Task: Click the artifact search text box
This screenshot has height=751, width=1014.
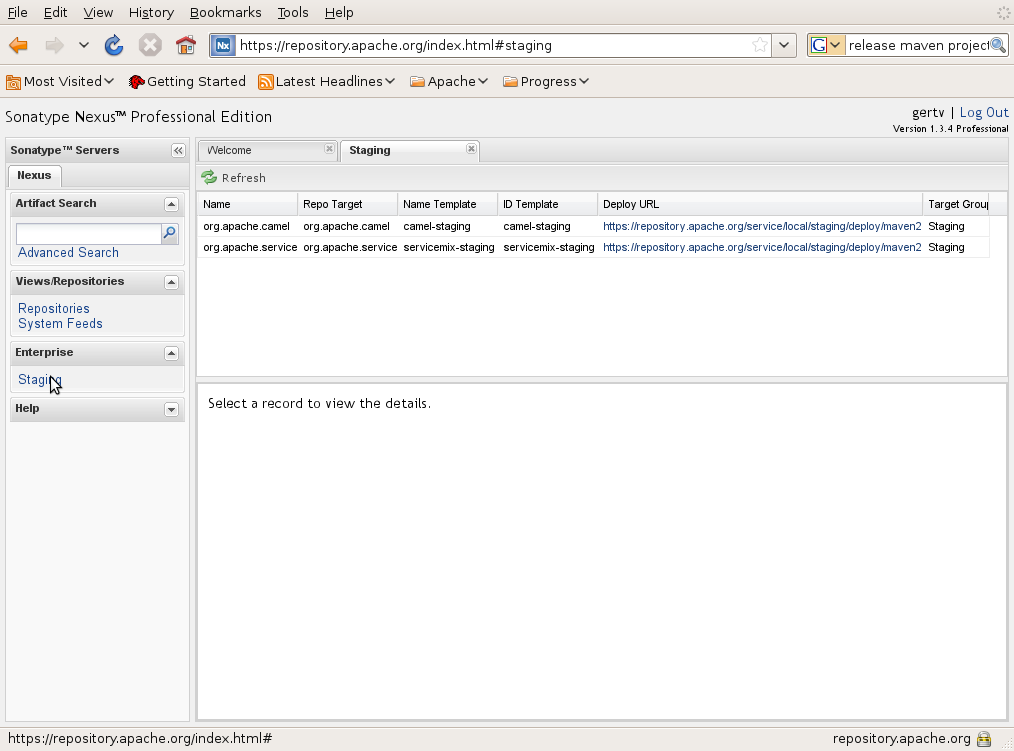Action: (89, 234)
